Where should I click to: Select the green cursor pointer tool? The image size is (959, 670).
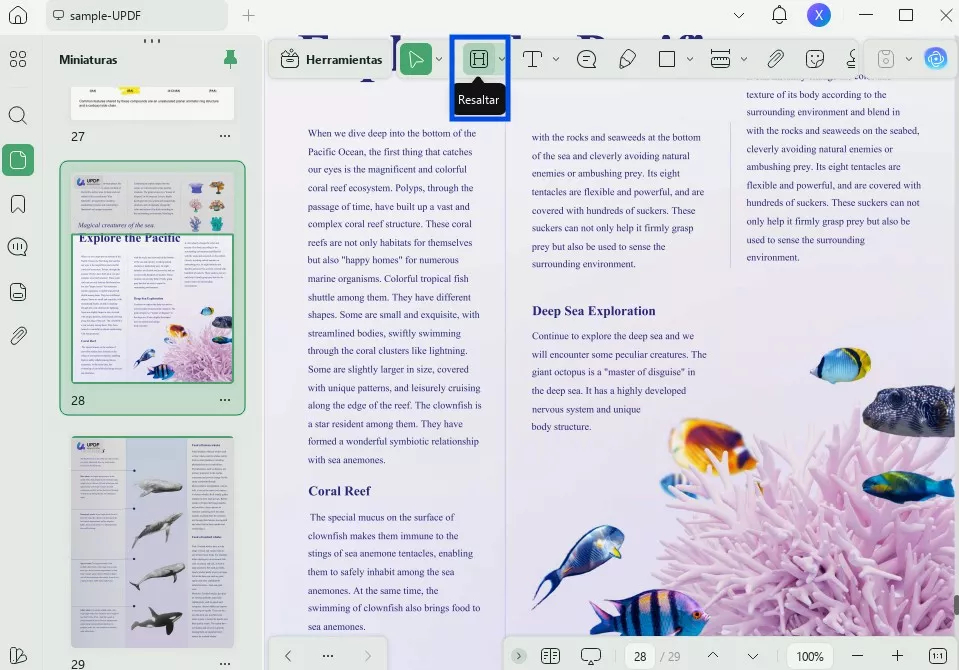pyautogui.click(x=416, y=59)
